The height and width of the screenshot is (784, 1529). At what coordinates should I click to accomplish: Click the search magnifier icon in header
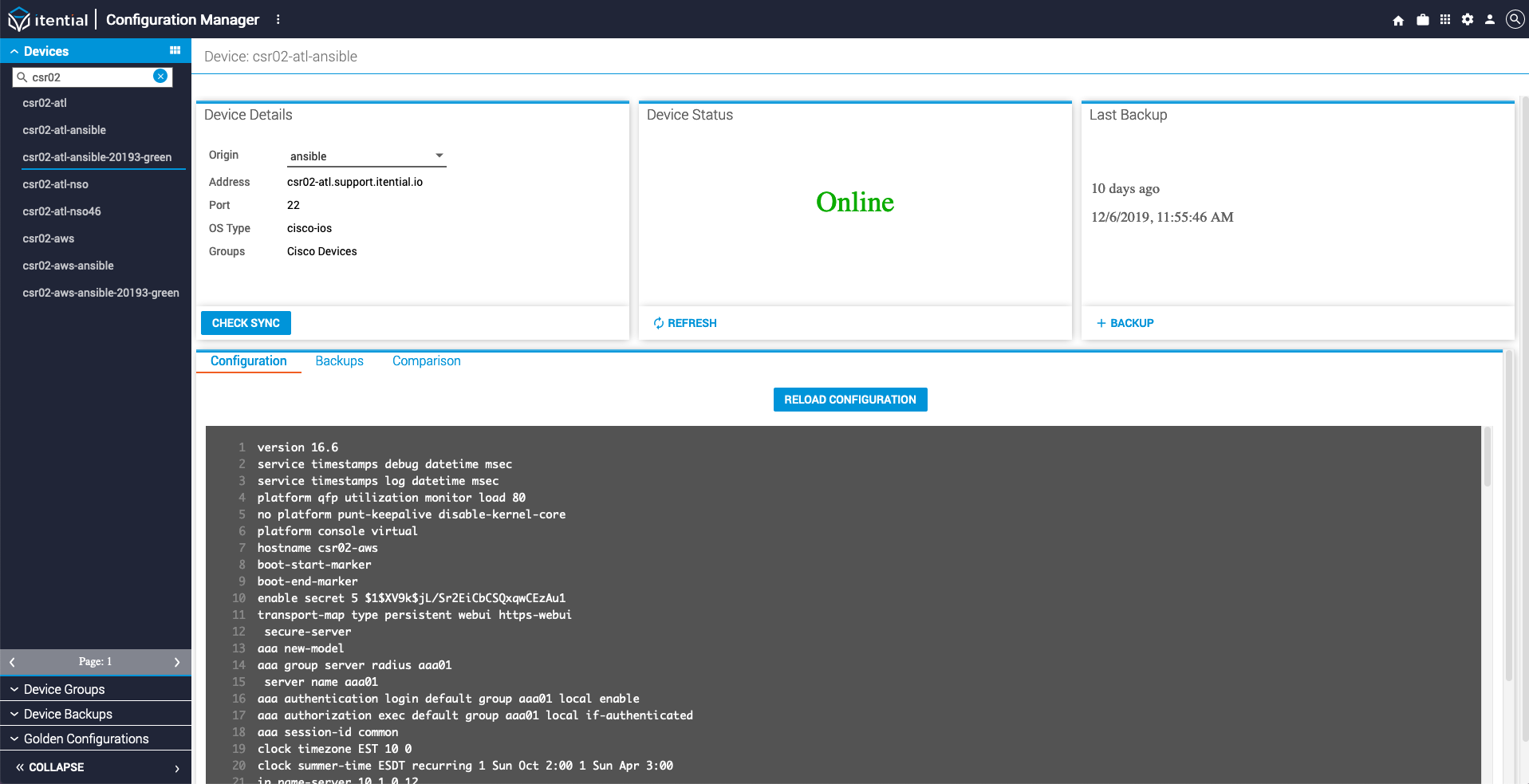pyautogui.click(x=1515, y=19)
